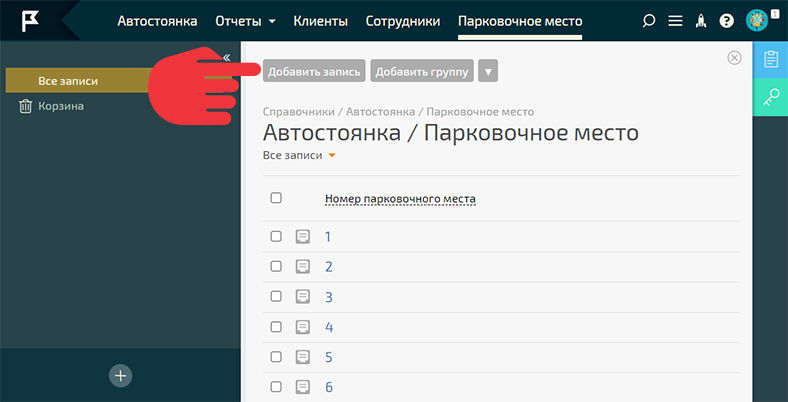Screen dimensions: 788x402
Task: Expand the Все записи filter dropdown under title
Action: coord(298,156)
